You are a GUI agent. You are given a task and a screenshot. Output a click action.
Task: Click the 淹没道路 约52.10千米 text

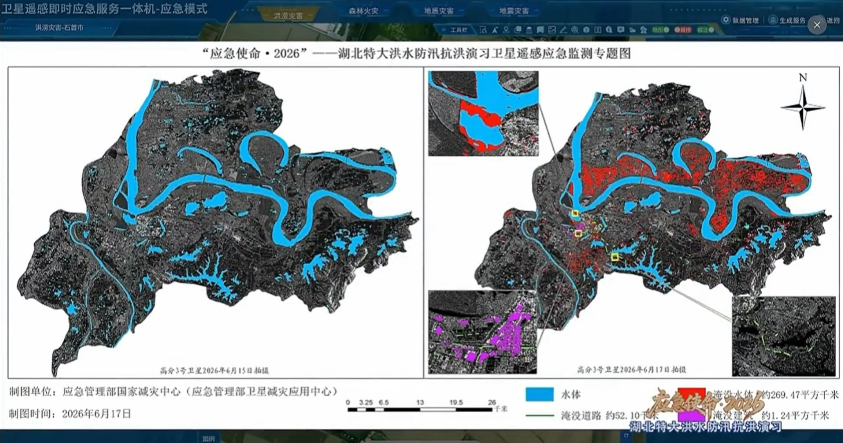pyautogui.click(x=610, y=416)
